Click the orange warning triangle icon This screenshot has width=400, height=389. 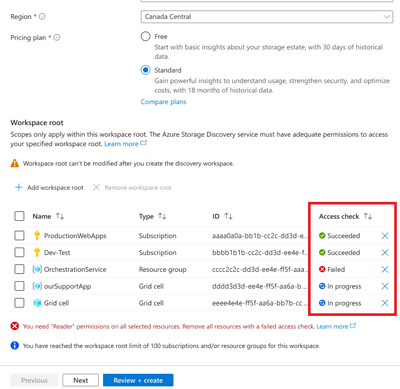pyautogui.click(x=15, y=163)
